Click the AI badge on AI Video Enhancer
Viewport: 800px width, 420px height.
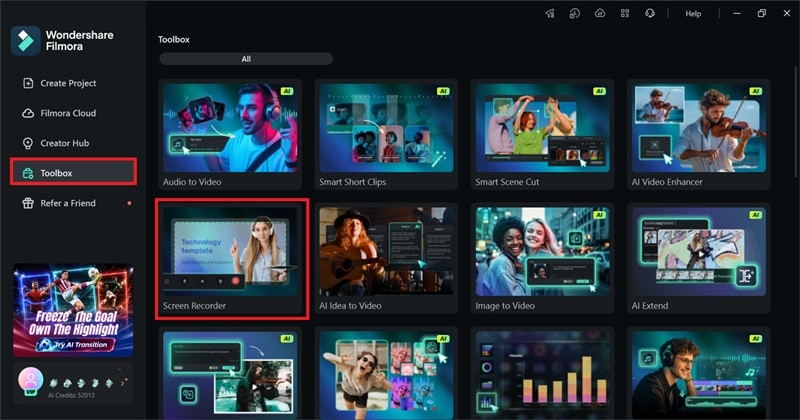coord(756,91)
